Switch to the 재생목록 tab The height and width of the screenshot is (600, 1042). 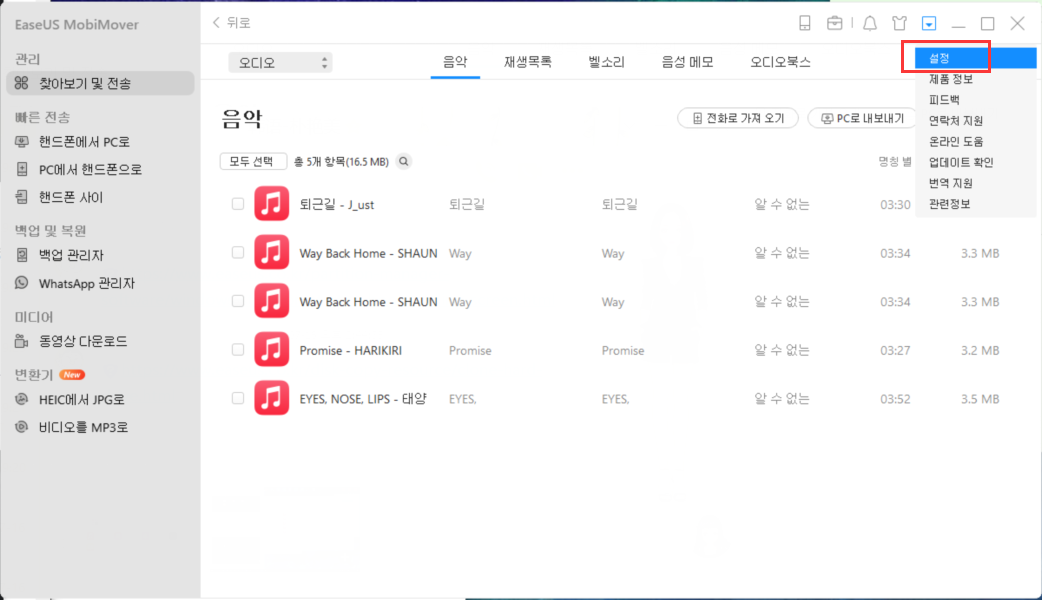pyautogui.click(x=527, y=62)
